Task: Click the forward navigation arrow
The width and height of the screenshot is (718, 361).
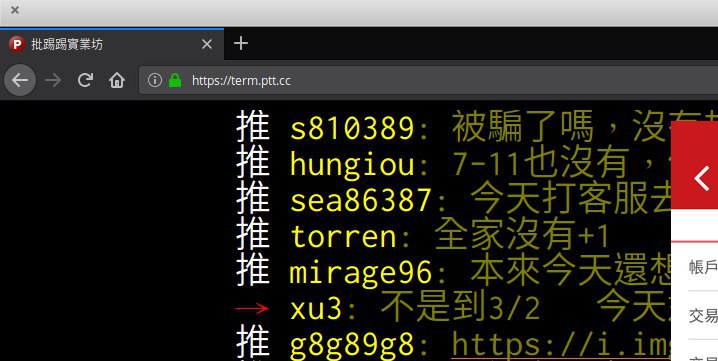Action: click(x=53, y=81)
